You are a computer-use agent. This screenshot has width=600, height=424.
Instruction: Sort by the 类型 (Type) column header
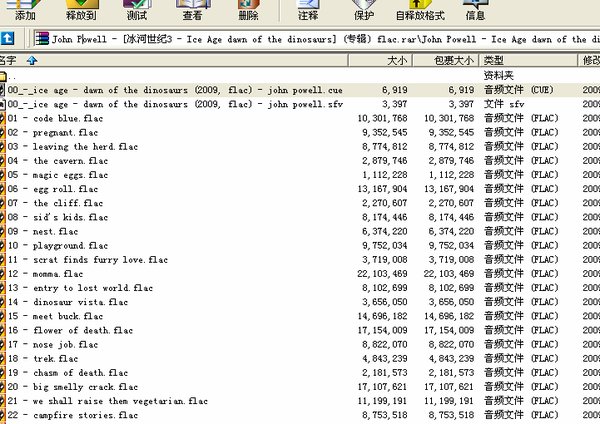tap(528, 60)
